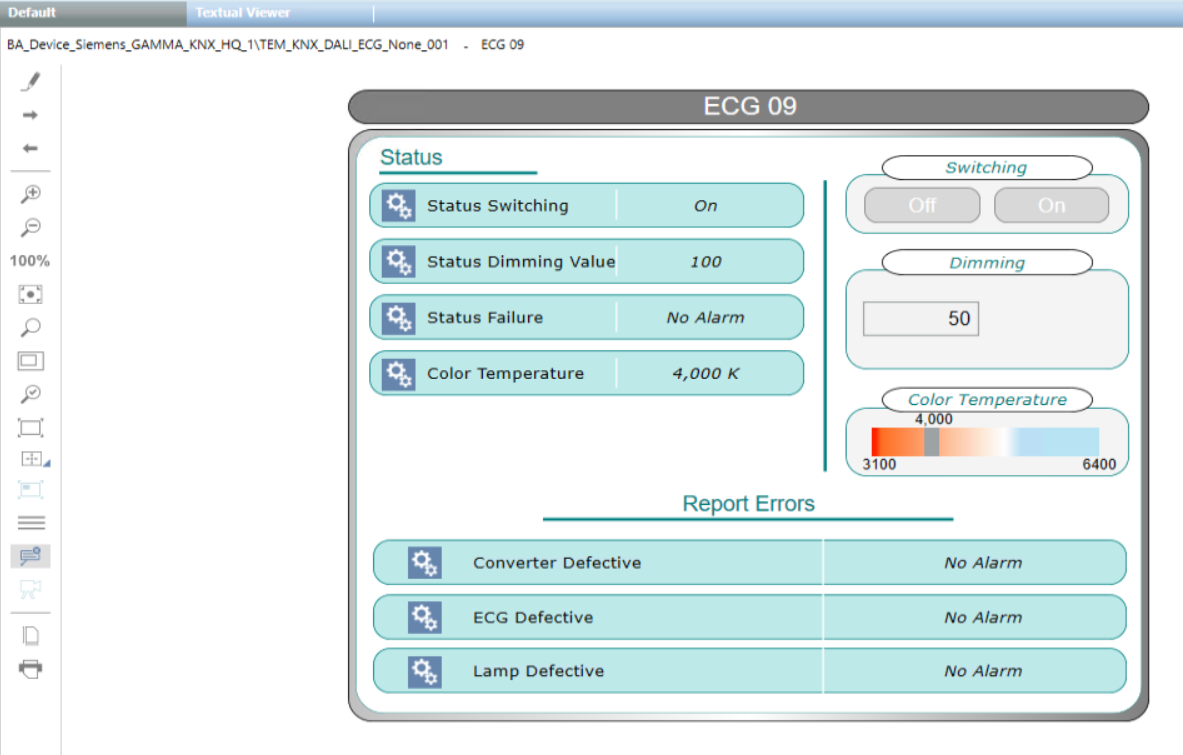The width and height of the screenshot is (1183, 755).
Task: Click the three horizontal lines icon
Action: pyautogui.click(x=31, y=523)
